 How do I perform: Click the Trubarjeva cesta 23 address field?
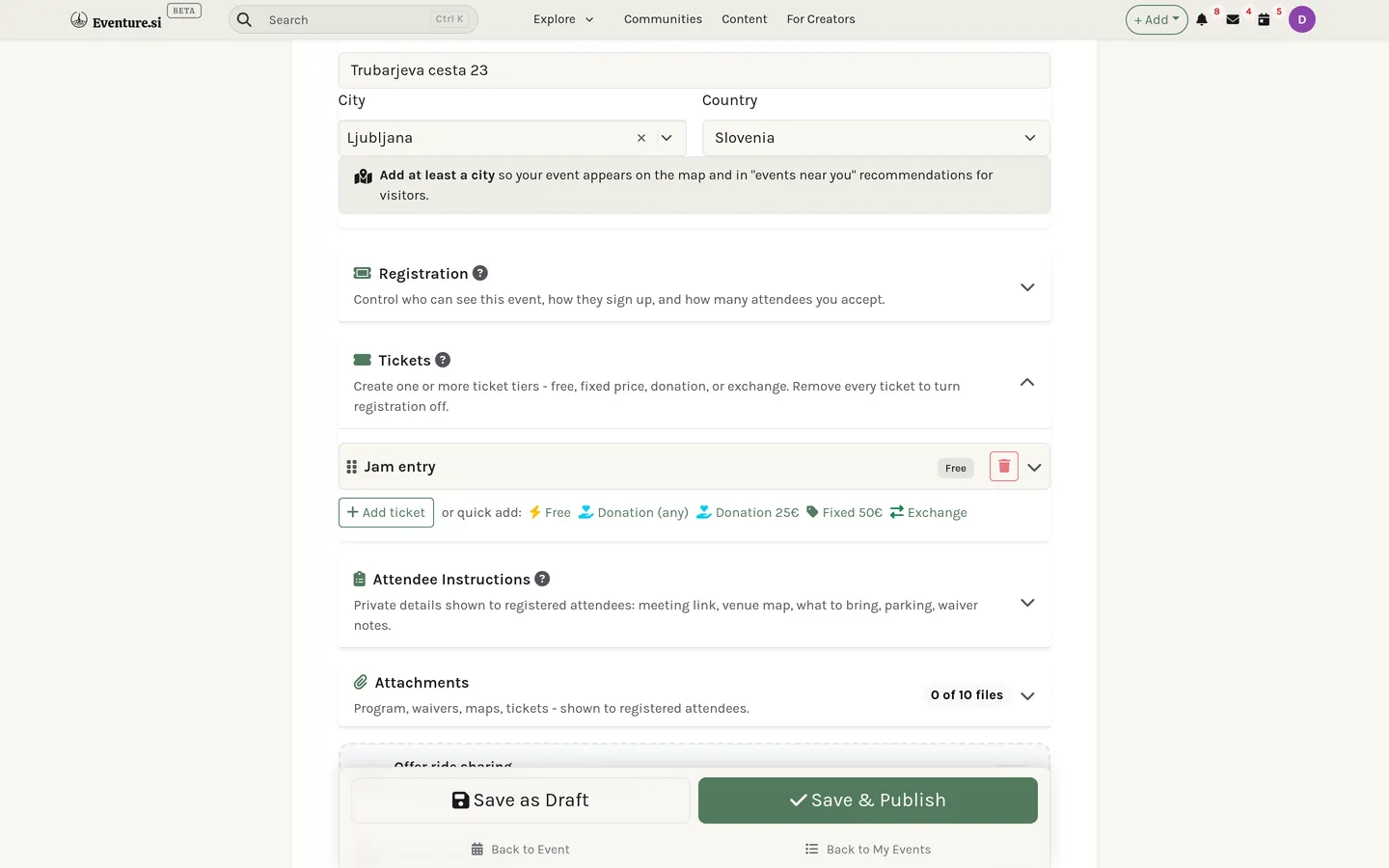pyautogui.click(x=694, y=70)
